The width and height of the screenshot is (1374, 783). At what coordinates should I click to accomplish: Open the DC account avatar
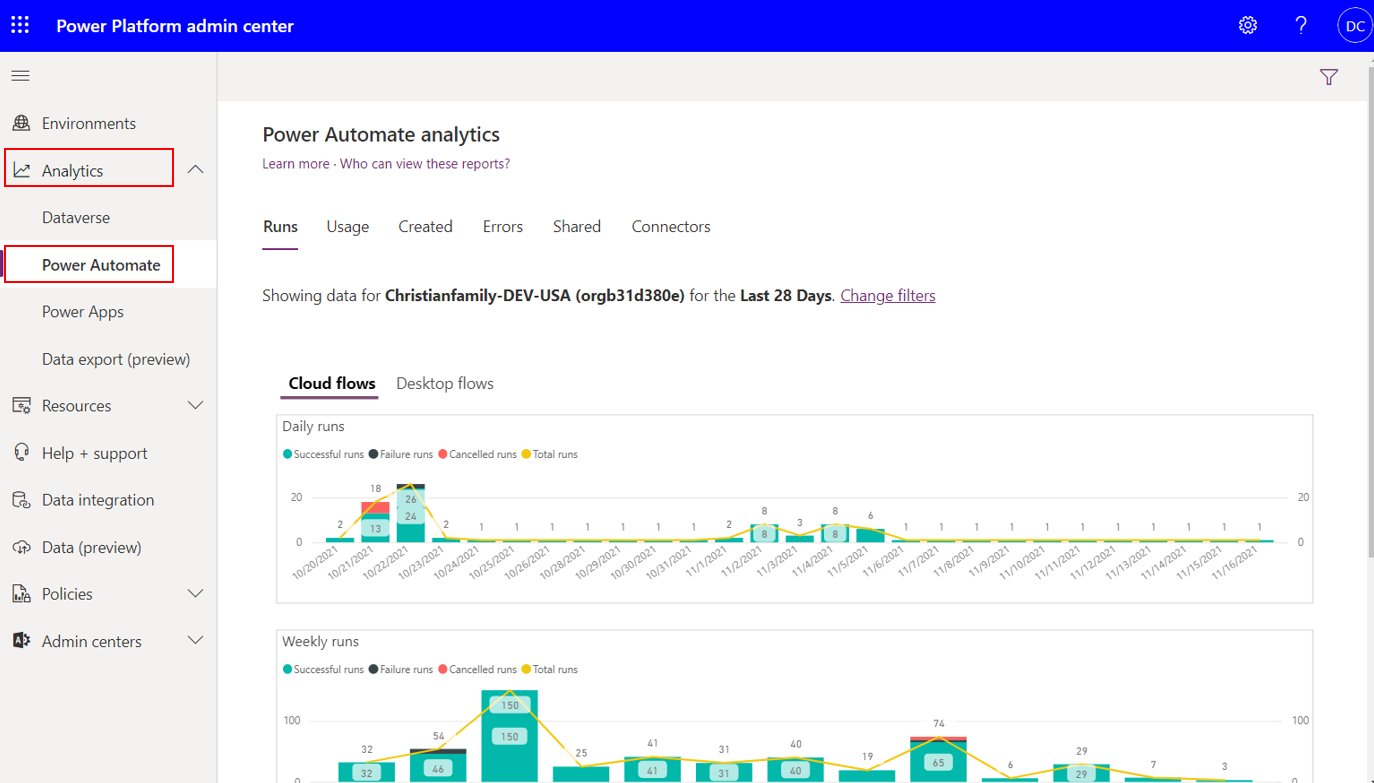tap(1354, 24)
